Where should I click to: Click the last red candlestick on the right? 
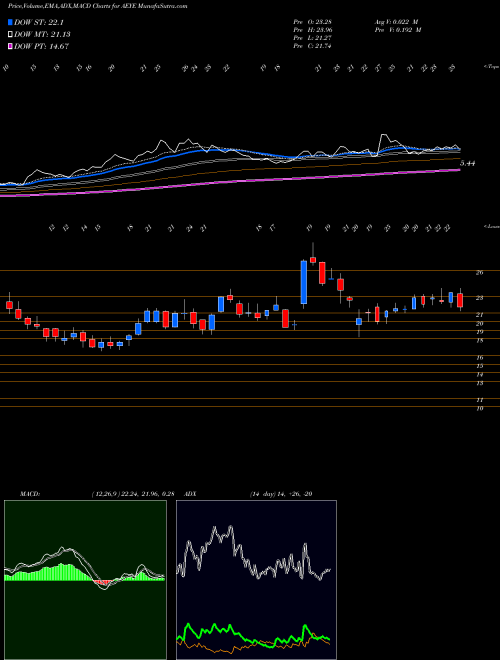[460, 301]
